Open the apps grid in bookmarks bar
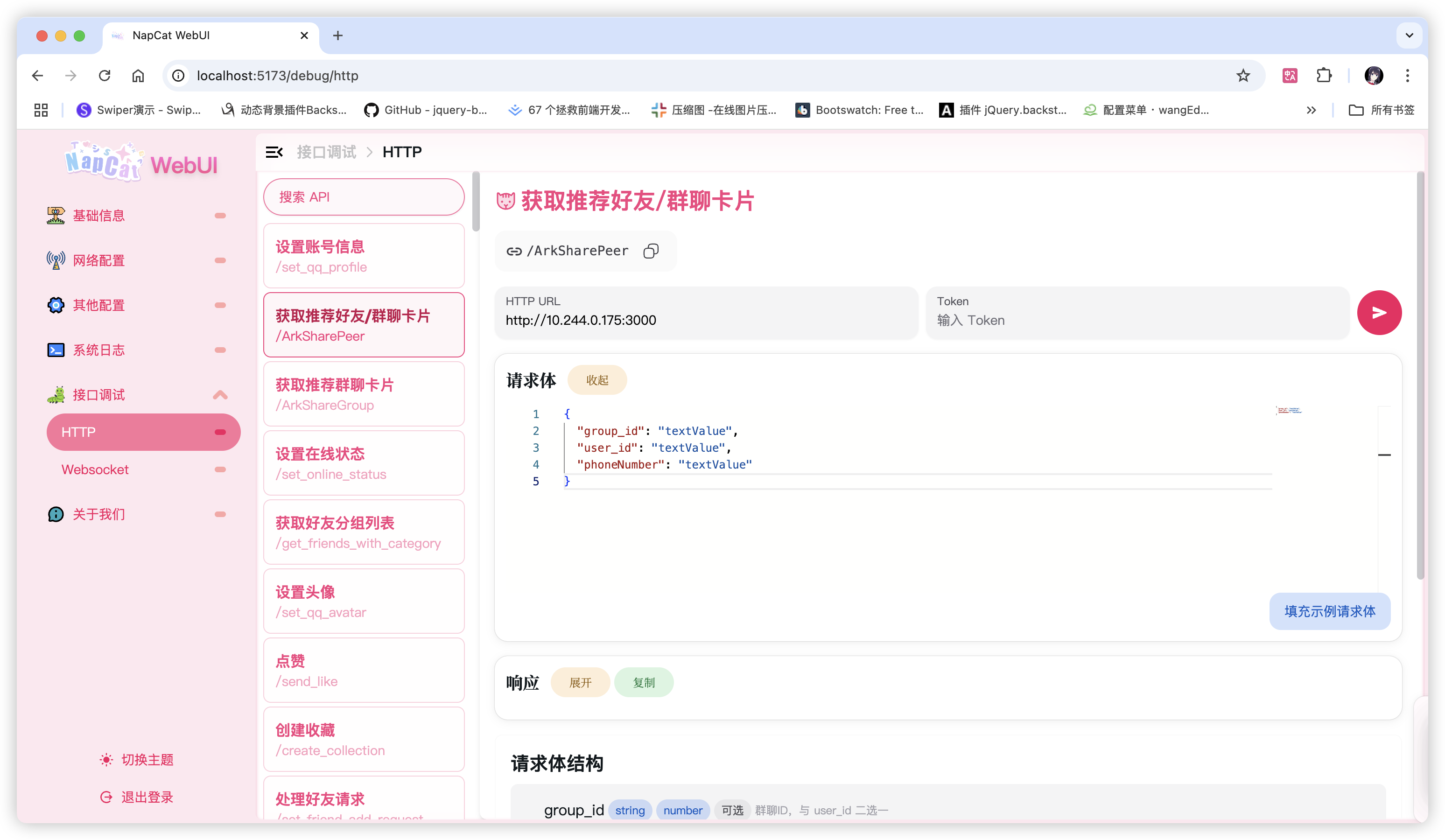The image size is (1445, 840). [x=41, y=110]
